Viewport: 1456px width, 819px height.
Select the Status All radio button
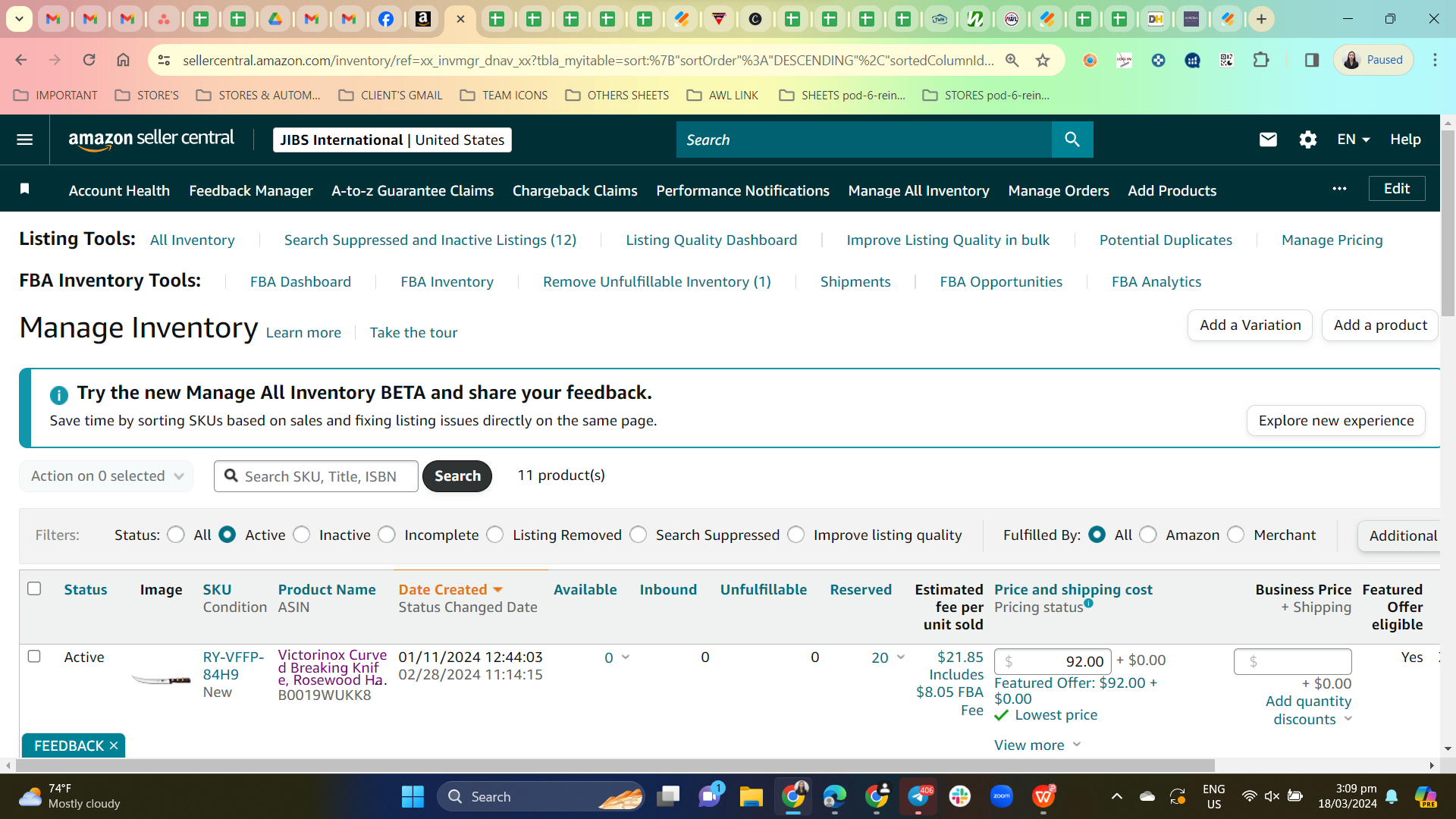point(176,535)
